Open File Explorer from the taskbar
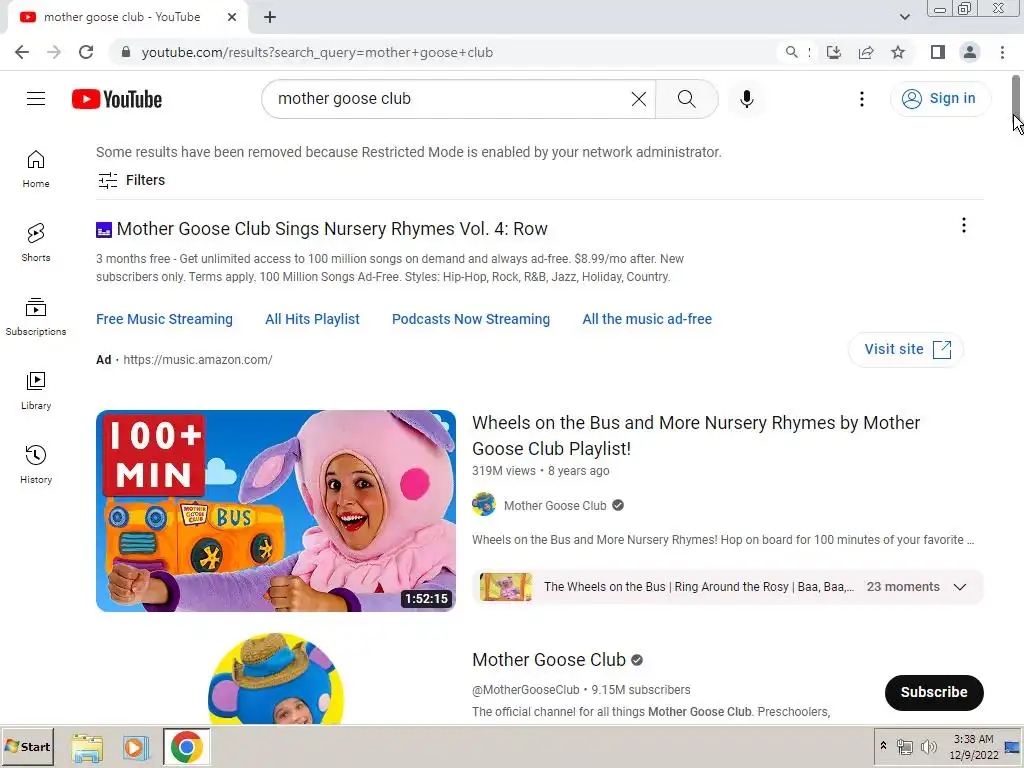The height and width of the screenshot is (768, 1024). coord(87,747)
